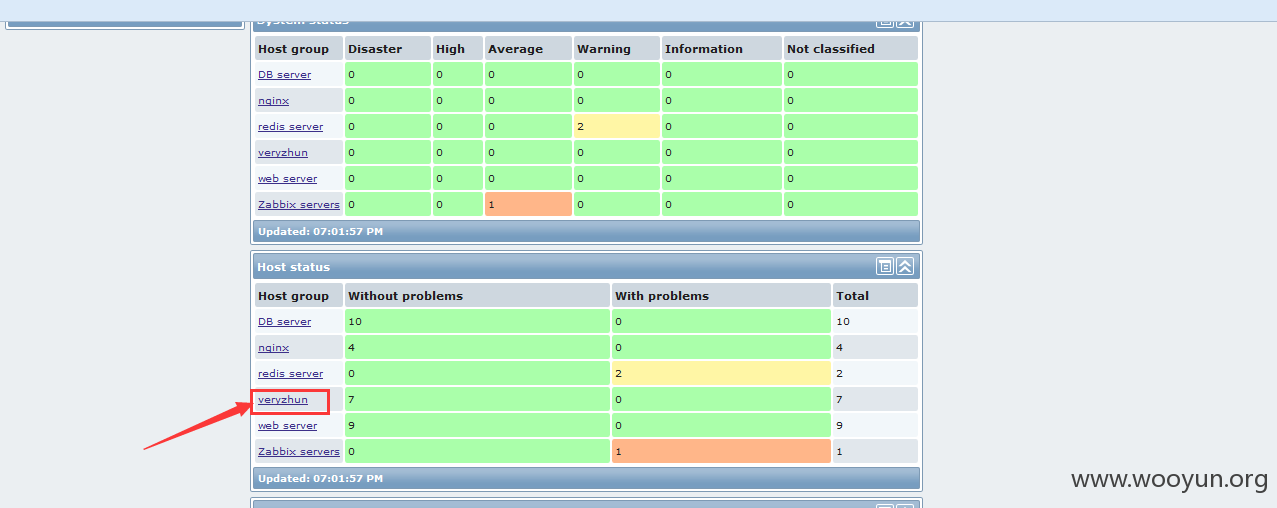Viewport: 1277px width, 508px height.
Task: Click Host group header in Host status table
Action: coord(298,295)
